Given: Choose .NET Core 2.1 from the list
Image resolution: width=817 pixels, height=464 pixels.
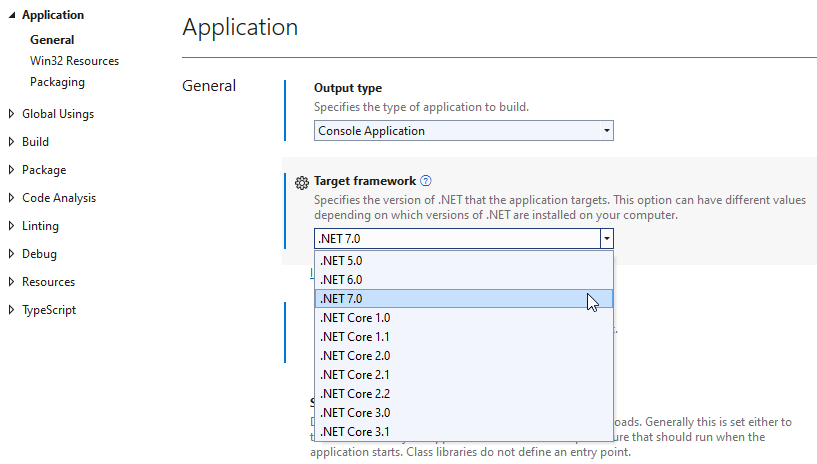Looking at the screenshot, I should click(x=464, y=375).
